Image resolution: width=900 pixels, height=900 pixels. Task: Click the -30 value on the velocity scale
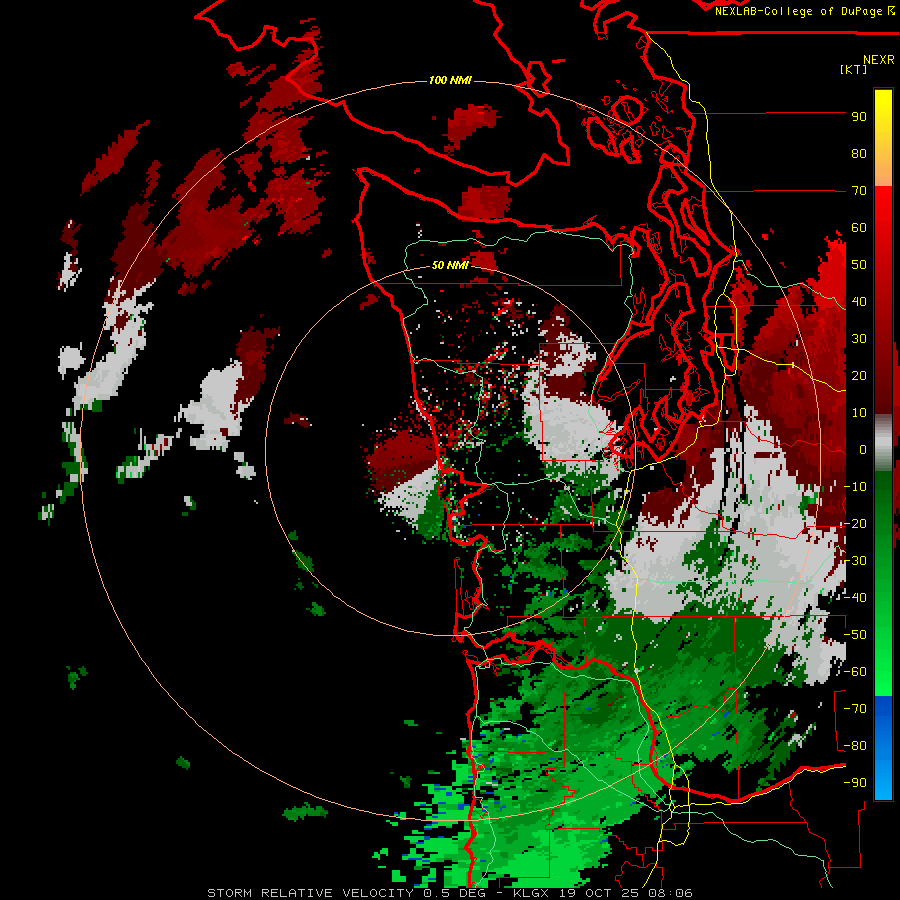[x=855, y=561]
